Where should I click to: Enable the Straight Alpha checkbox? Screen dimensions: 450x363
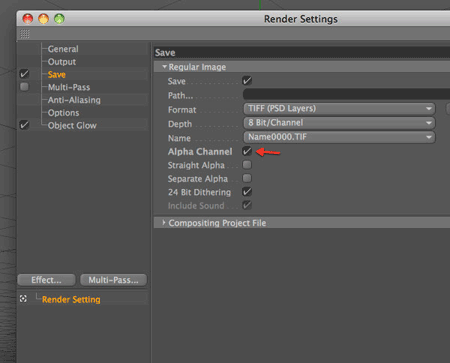pos(247,165)
